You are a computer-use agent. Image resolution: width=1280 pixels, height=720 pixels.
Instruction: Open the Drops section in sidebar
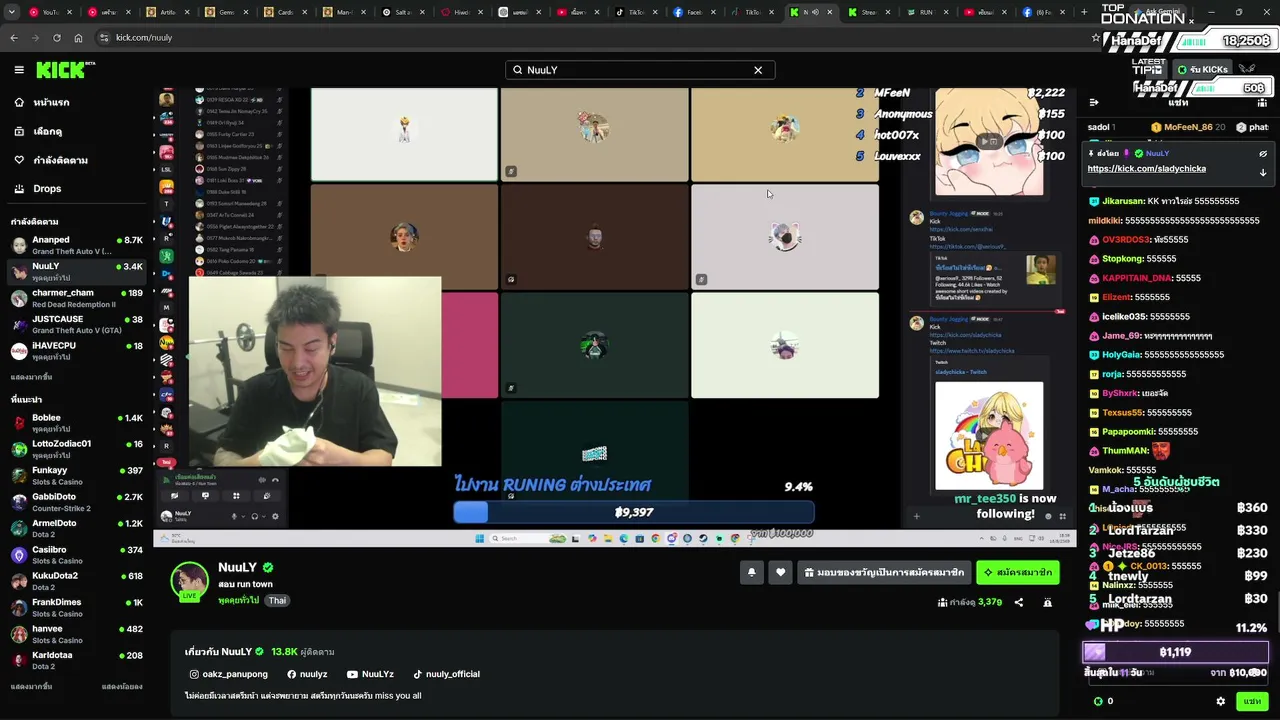point(38,189)
